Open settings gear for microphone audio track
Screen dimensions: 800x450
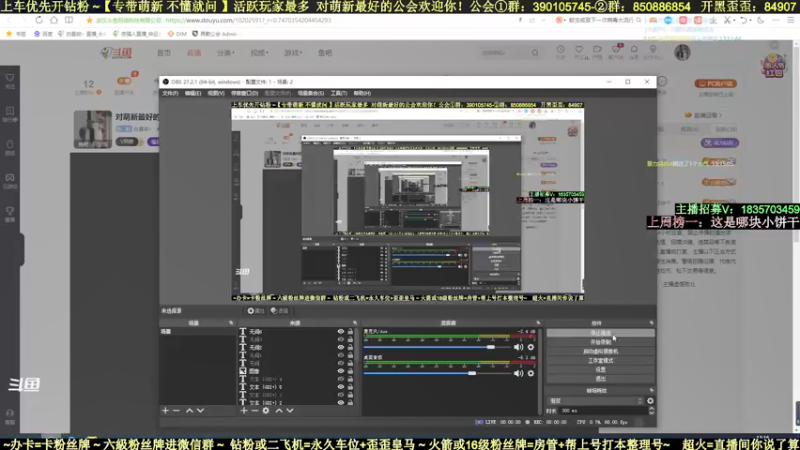pos(531,347)
